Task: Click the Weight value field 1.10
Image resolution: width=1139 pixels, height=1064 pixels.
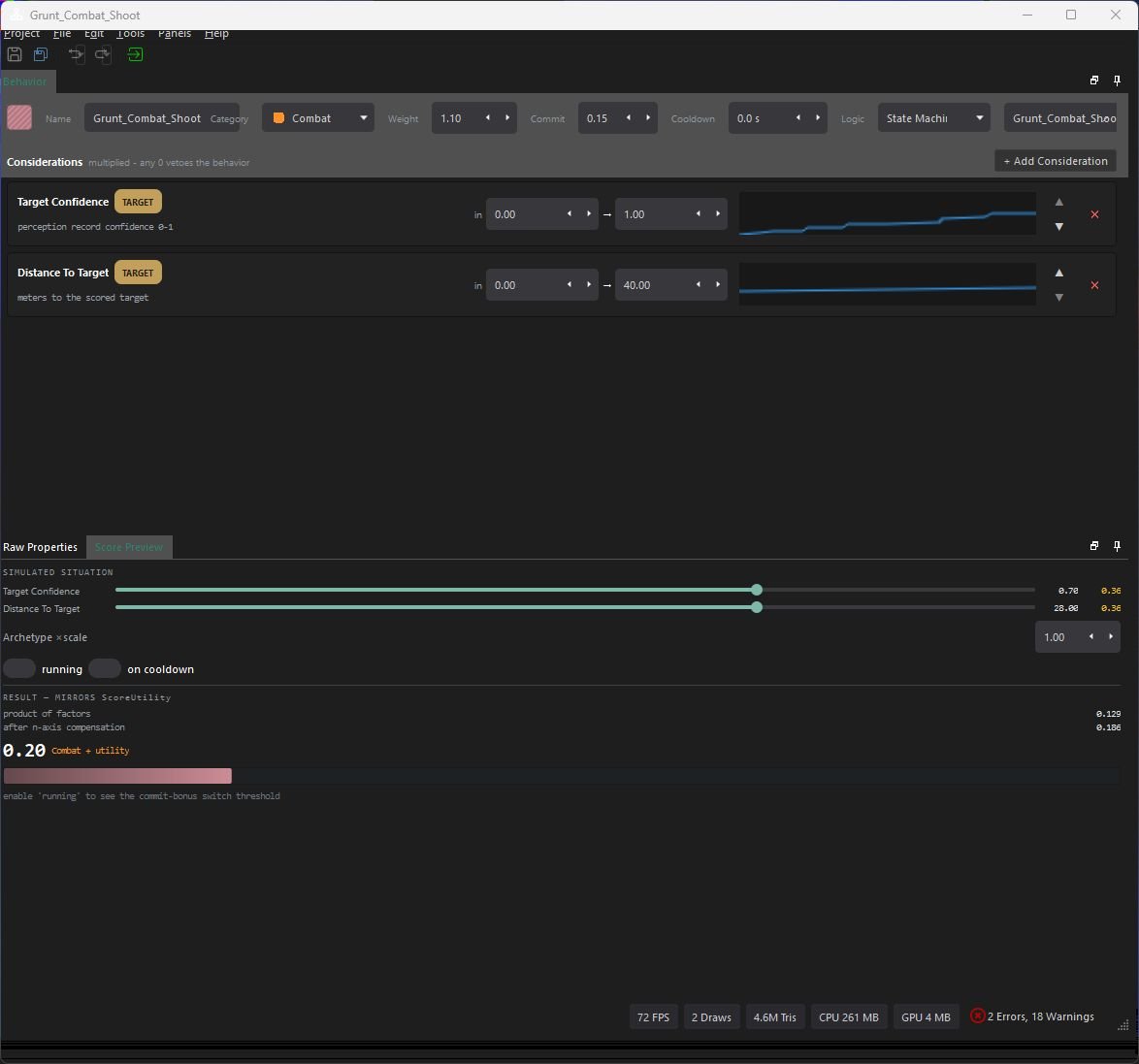Action: pos(474,117)
